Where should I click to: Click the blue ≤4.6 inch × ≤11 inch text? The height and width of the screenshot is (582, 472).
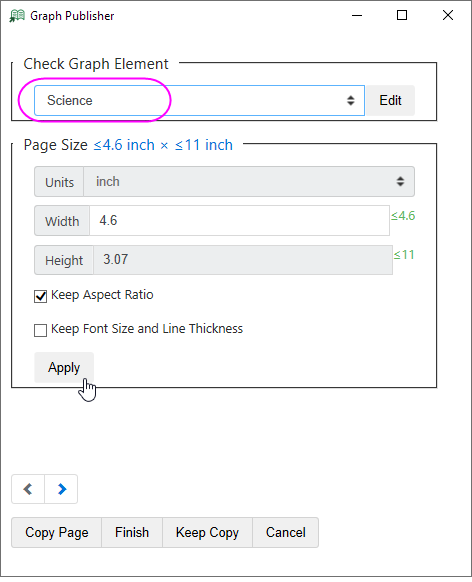coord(163,145)
